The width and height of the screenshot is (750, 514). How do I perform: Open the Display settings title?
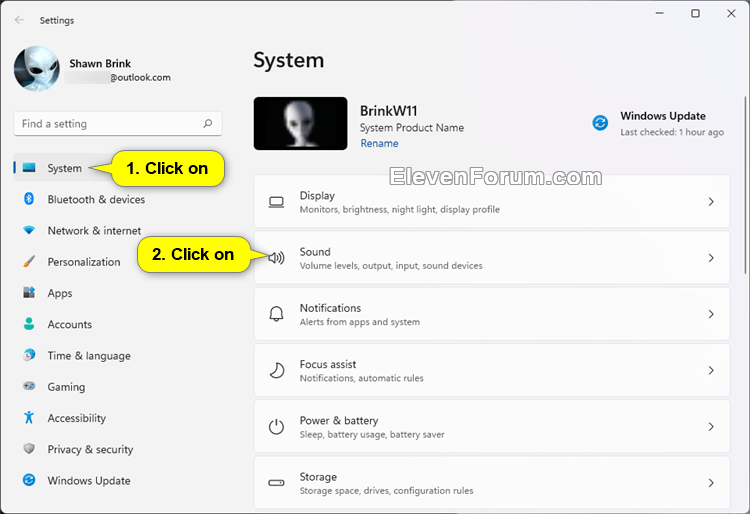[x=317, y=196]
